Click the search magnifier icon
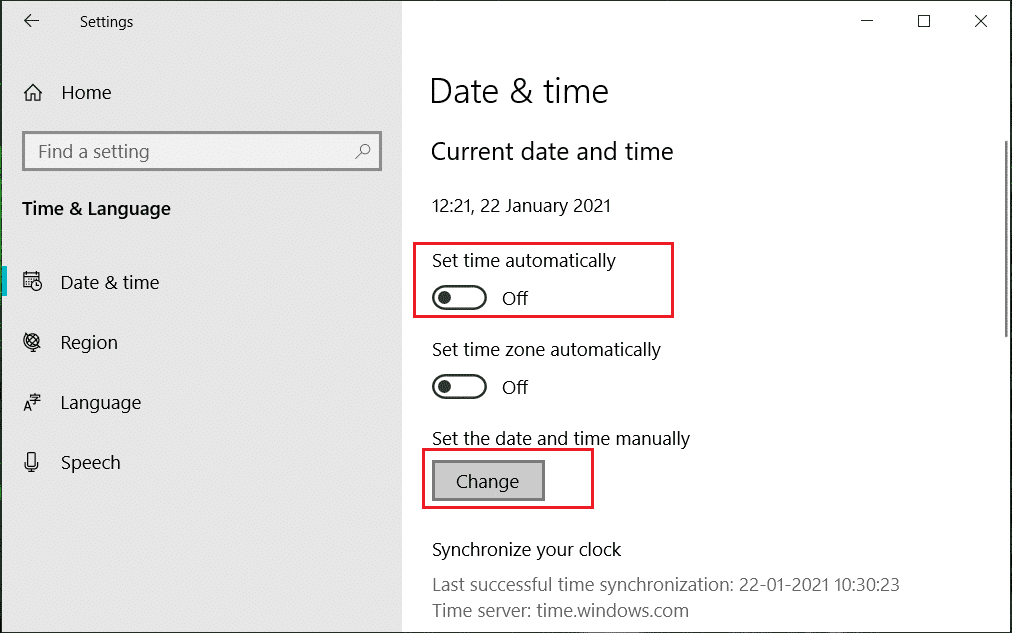The height and width of the screenshot is (633, 1012). (x=363, y=152)
